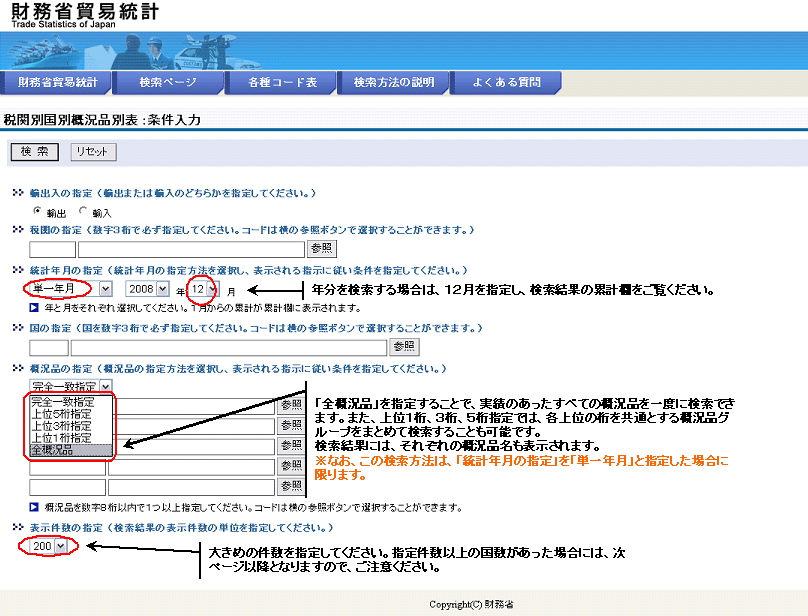The image size is (808, 616).
Task: Click the three-digit country code input field
Action: point(48,347)
